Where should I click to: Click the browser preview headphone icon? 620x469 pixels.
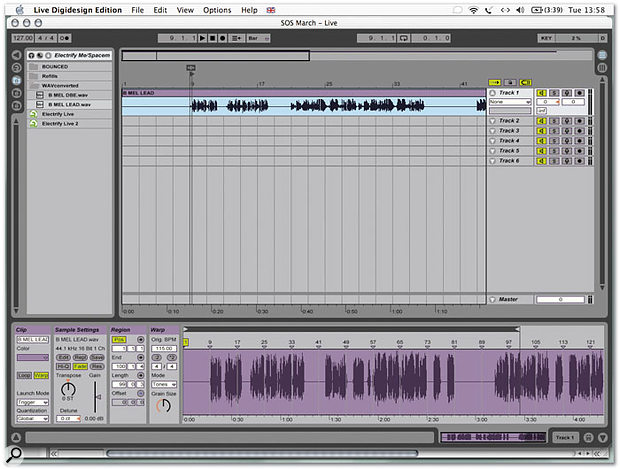tap(32, 55)
